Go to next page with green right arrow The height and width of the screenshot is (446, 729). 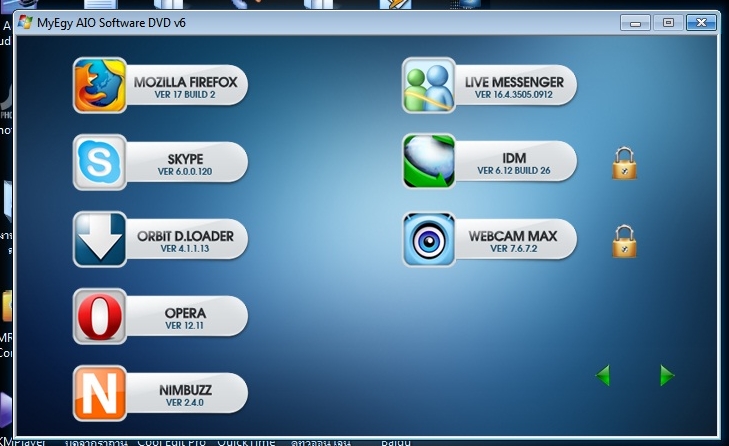[667, 375]
